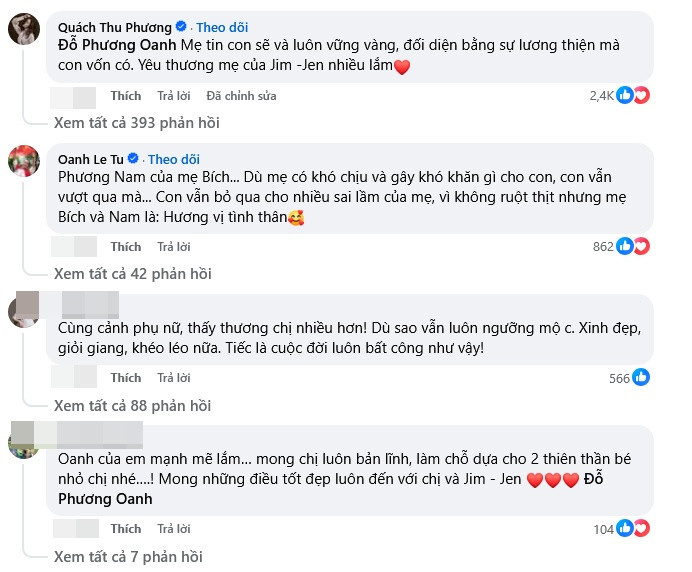Screen dimensions: 692x572
Task: Expand all 88 replies
Action: tap(132, 405)
